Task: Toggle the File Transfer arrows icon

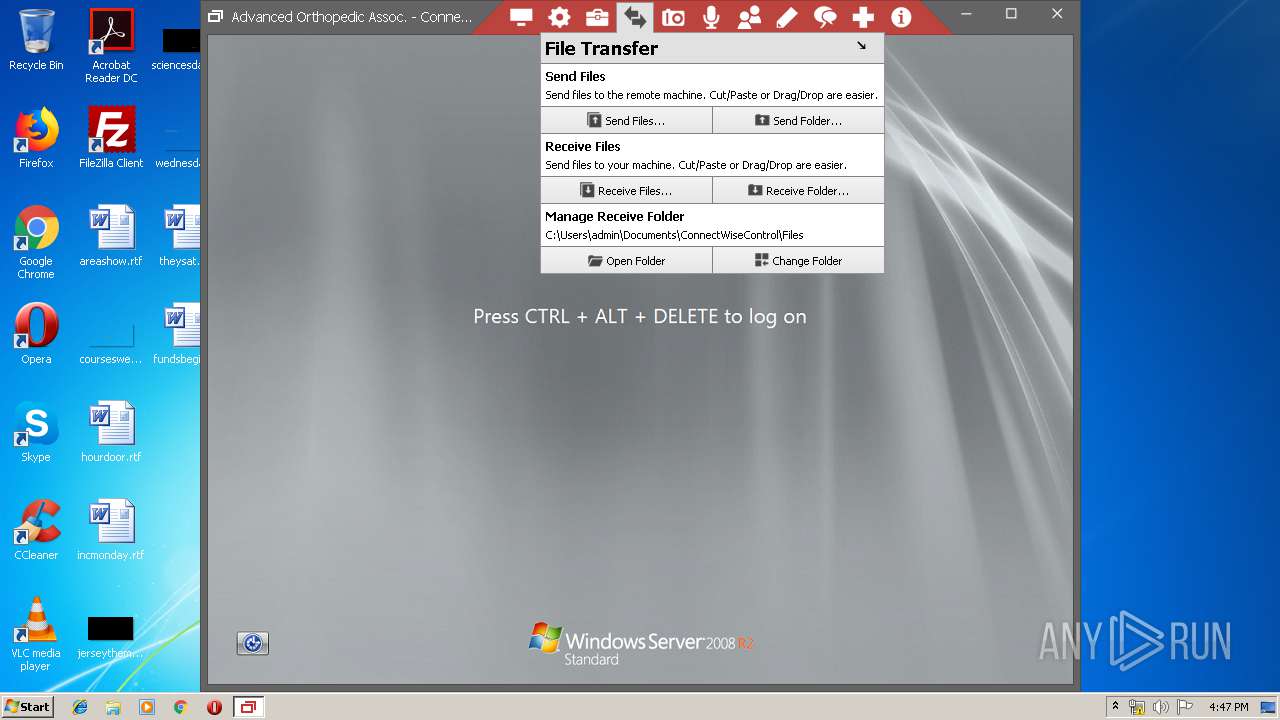Action: coord(635,17)
